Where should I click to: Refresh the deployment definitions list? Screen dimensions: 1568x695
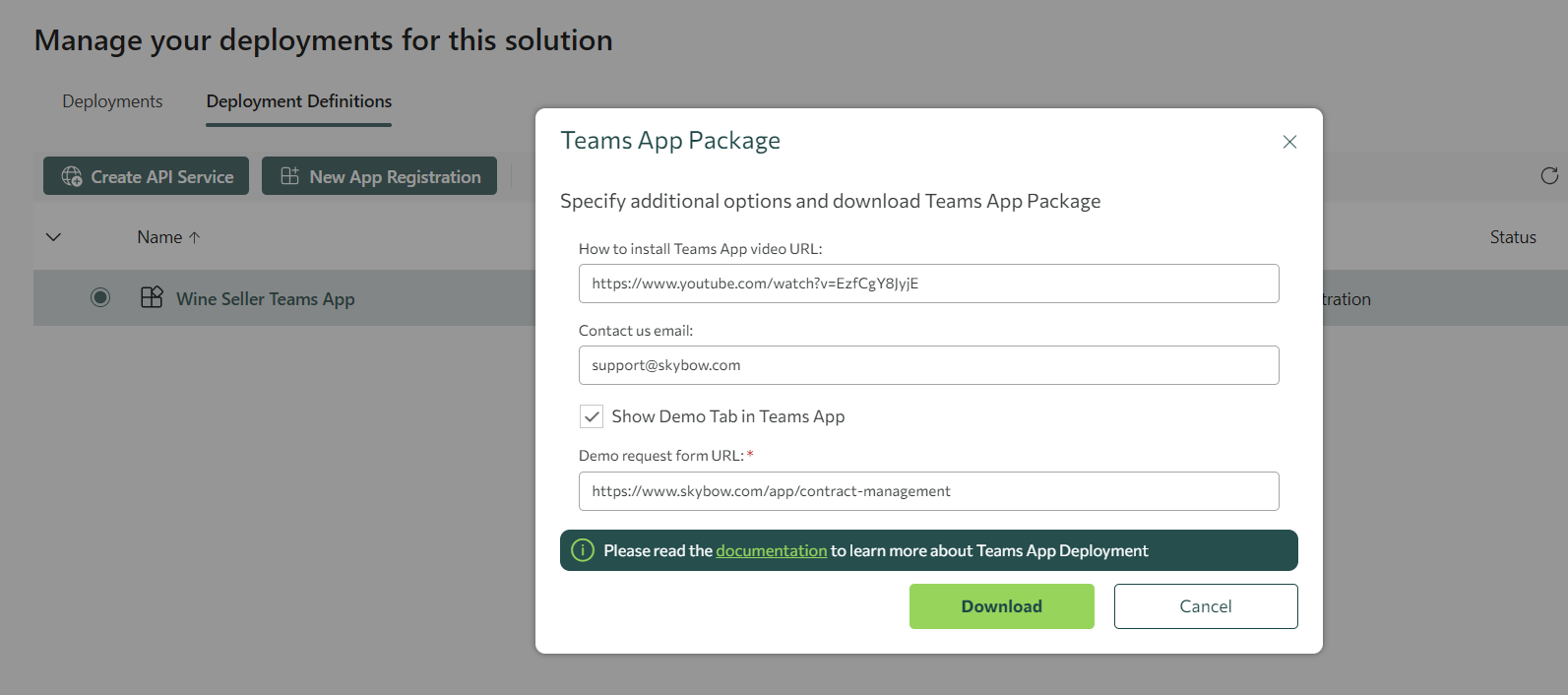coord(1548,176)
